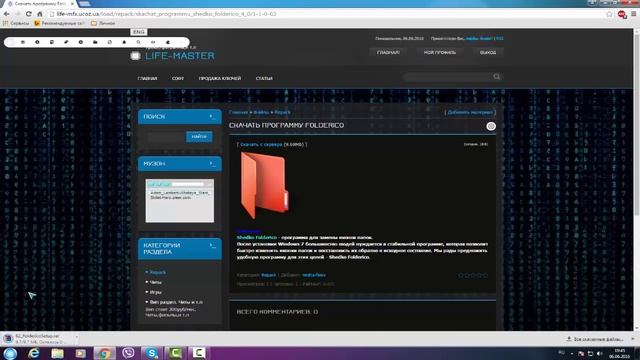Open the media player taskbar icon

(80, 353)
